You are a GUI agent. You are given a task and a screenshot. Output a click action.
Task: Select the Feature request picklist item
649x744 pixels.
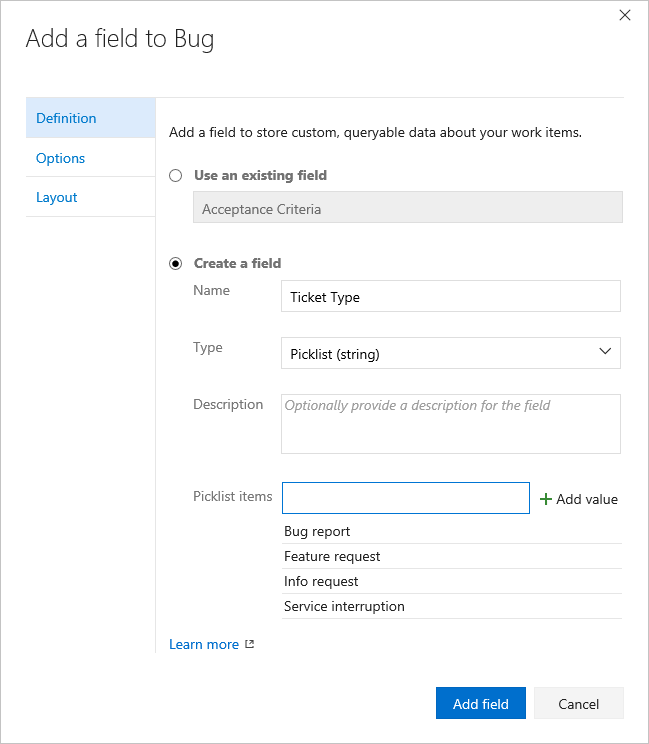click(x=332, y=556)
